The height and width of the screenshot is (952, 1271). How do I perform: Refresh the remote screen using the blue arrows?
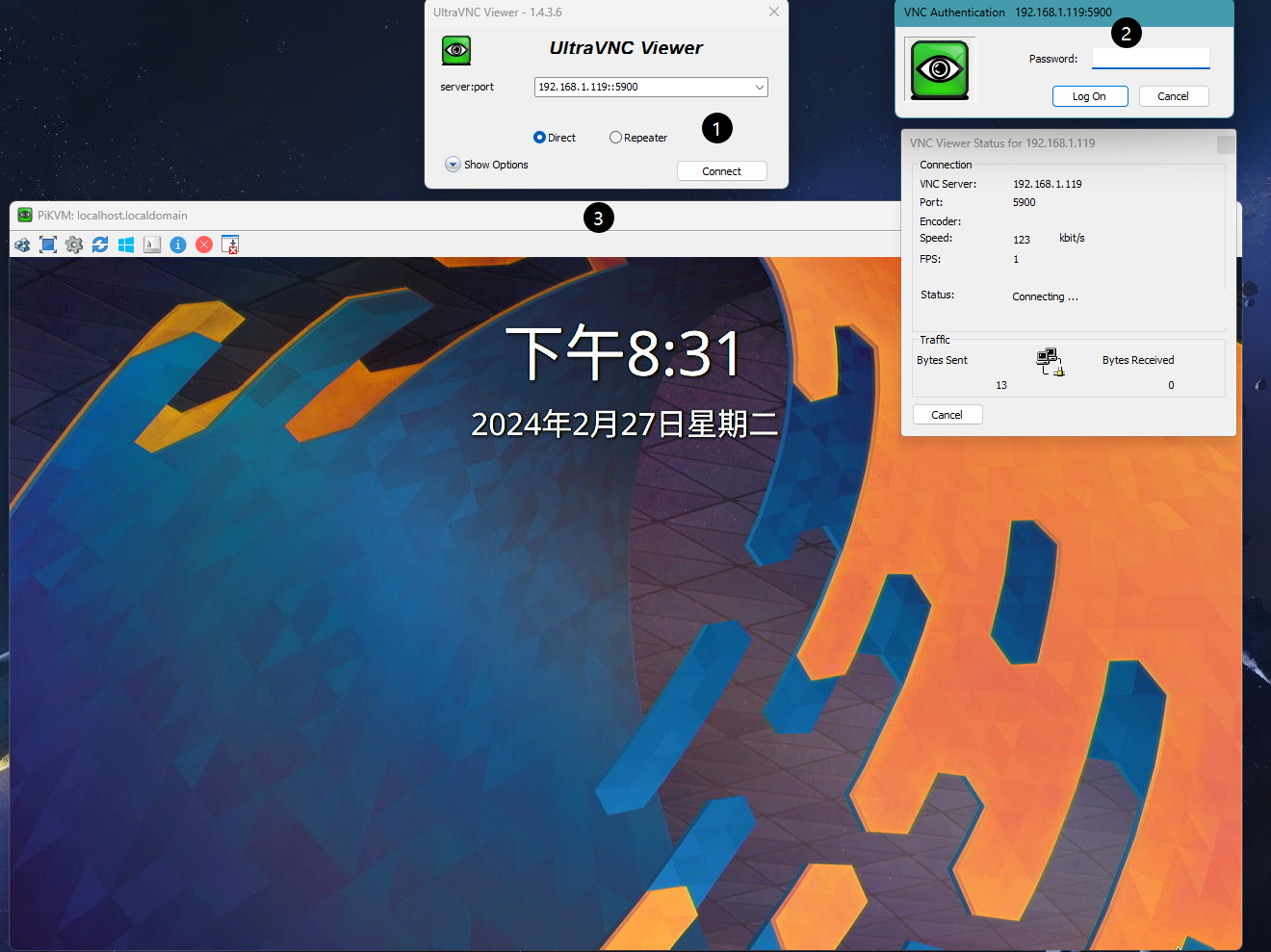pyautogui.click(x=100, y=244)
